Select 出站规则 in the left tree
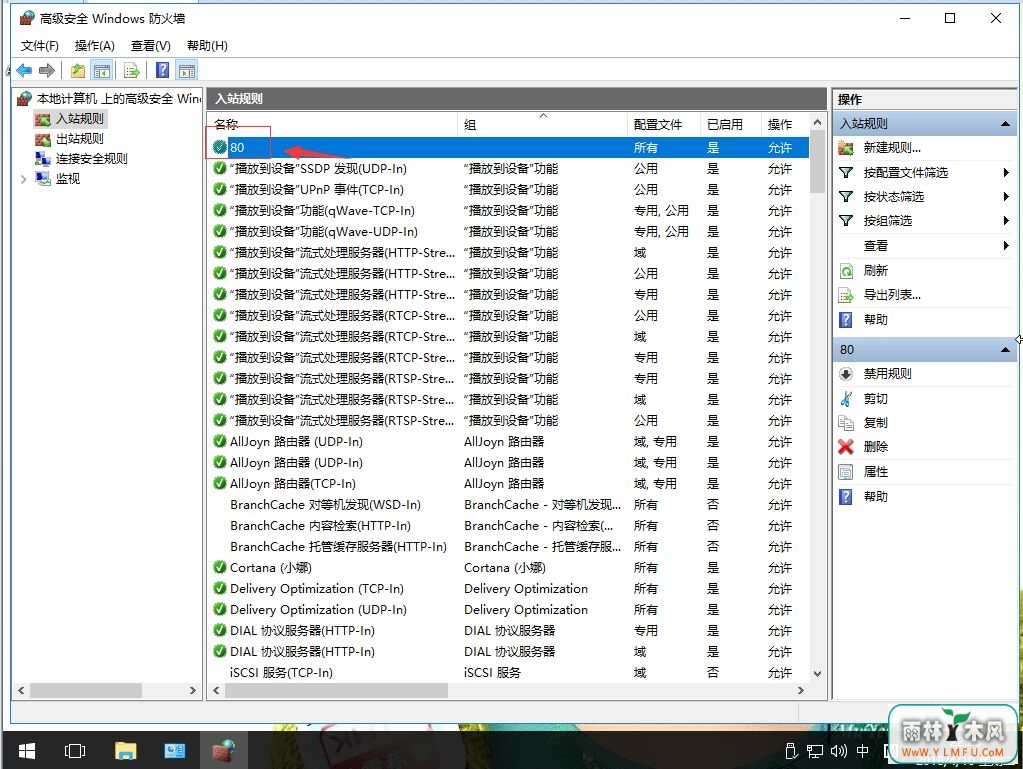The height and width of the screenshot is (769, 1023). (80, 139)
